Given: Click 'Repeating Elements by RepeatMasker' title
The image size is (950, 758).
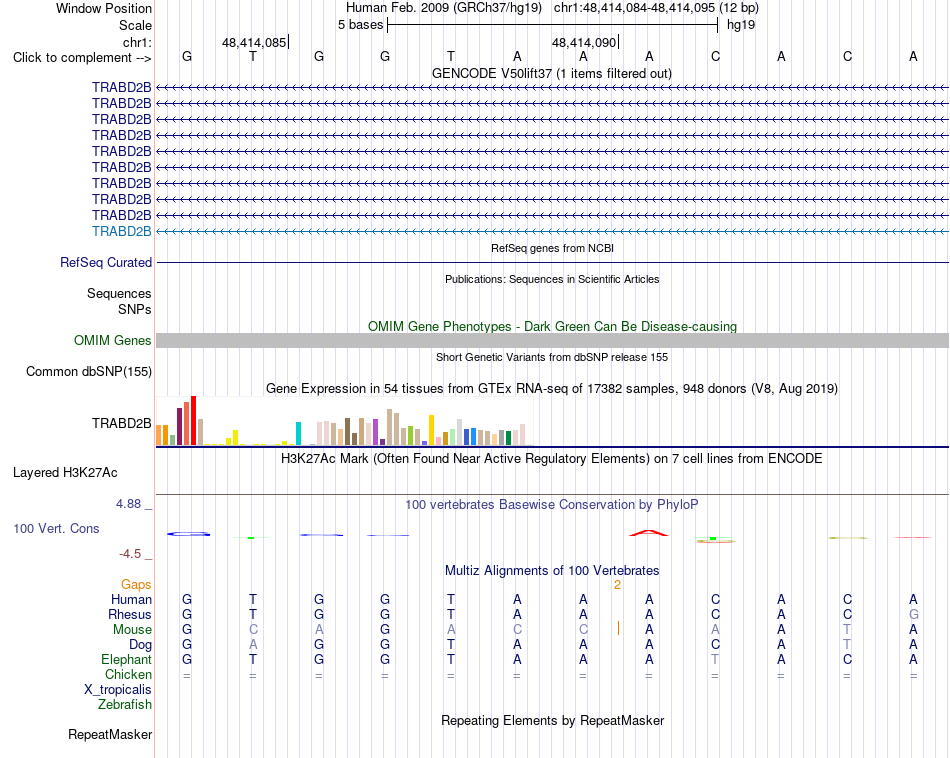Looking at the screenshot, I should click(553, 720).
